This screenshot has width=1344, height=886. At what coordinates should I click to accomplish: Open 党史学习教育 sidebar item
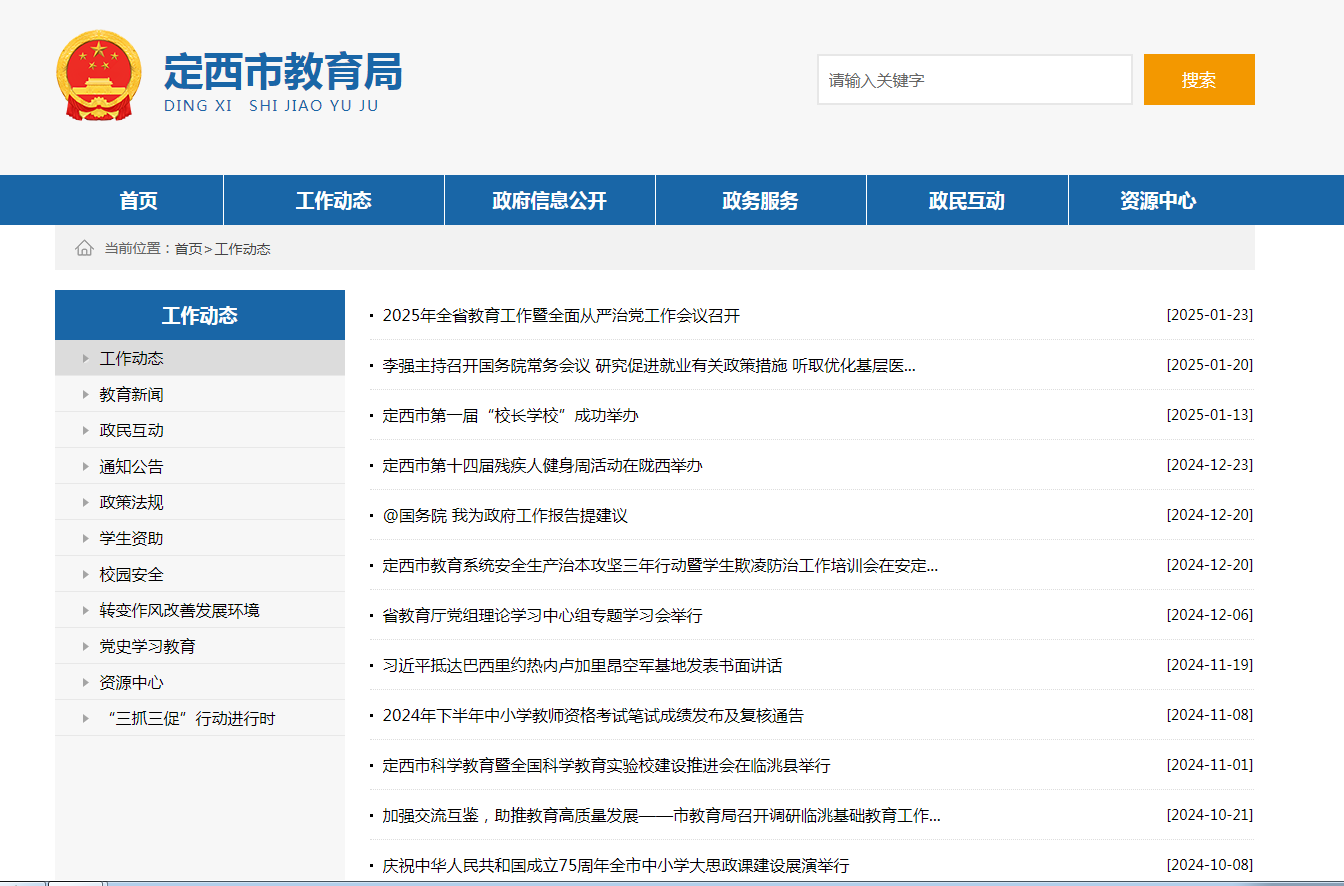pyautogui.click(x=147, y=647)
